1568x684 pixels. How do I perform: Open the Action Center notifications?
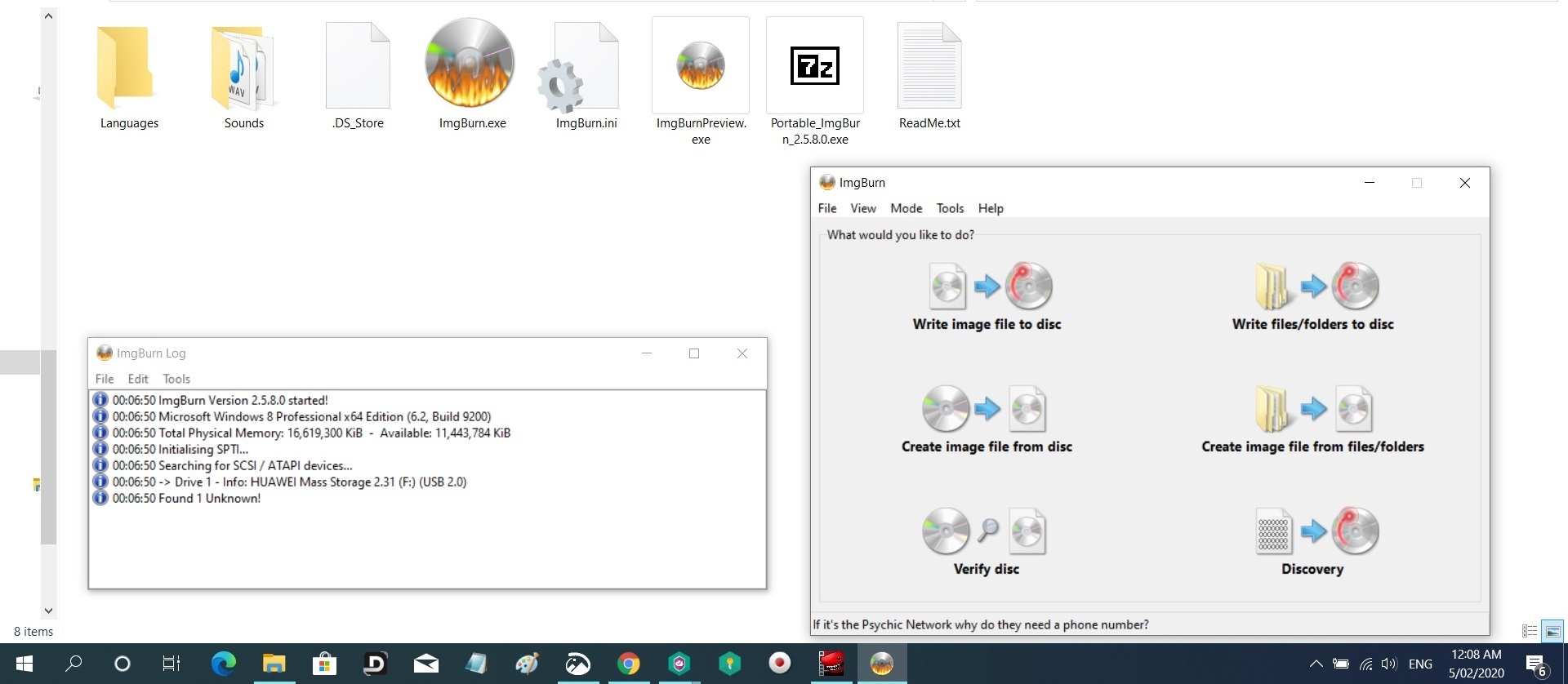click(x=1537, y=664)
